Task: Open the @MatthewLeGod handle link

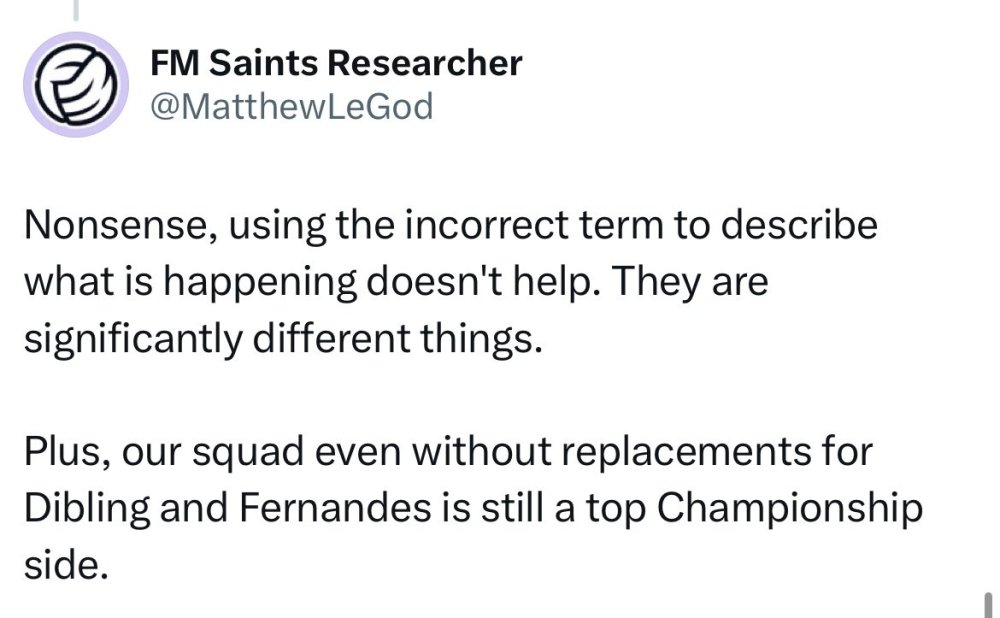Action: [291, 105]
